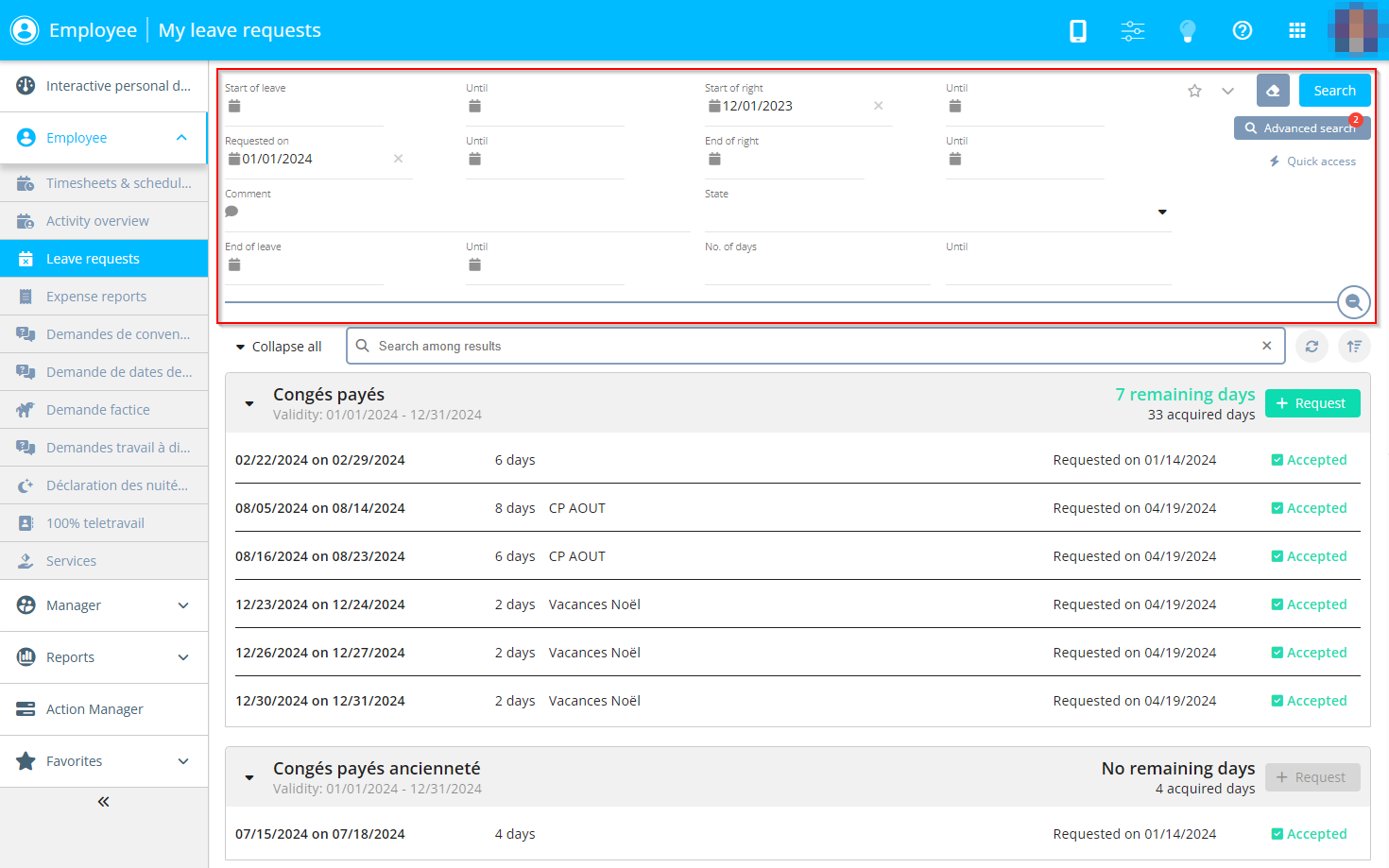1389x868 pixels.
Task: Open the settings sliders icon in header
Action: (1132, 31)
